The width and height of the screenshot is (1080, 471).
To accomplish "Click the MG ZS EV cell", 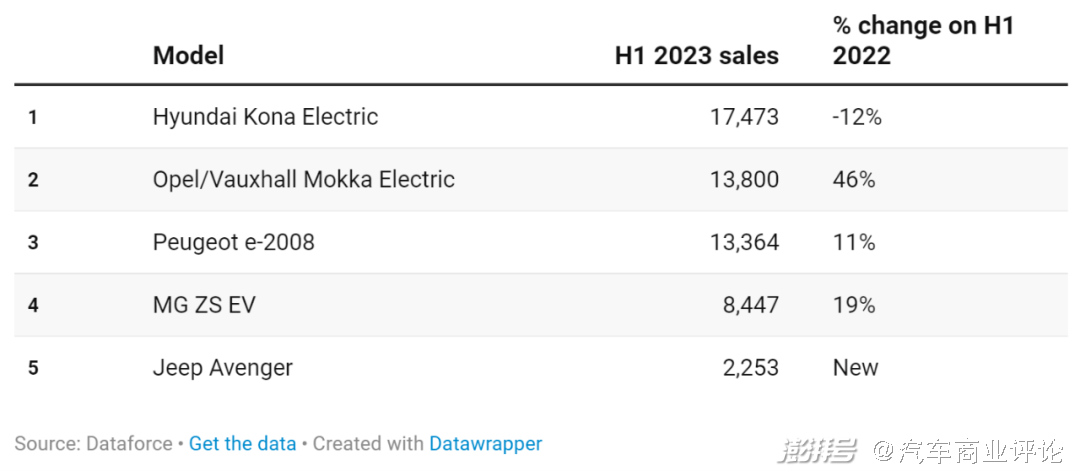I will 204,305.
